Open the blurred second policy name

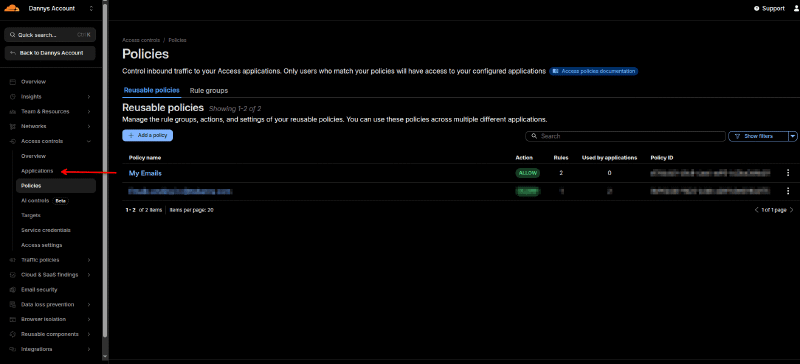point(180,191)
